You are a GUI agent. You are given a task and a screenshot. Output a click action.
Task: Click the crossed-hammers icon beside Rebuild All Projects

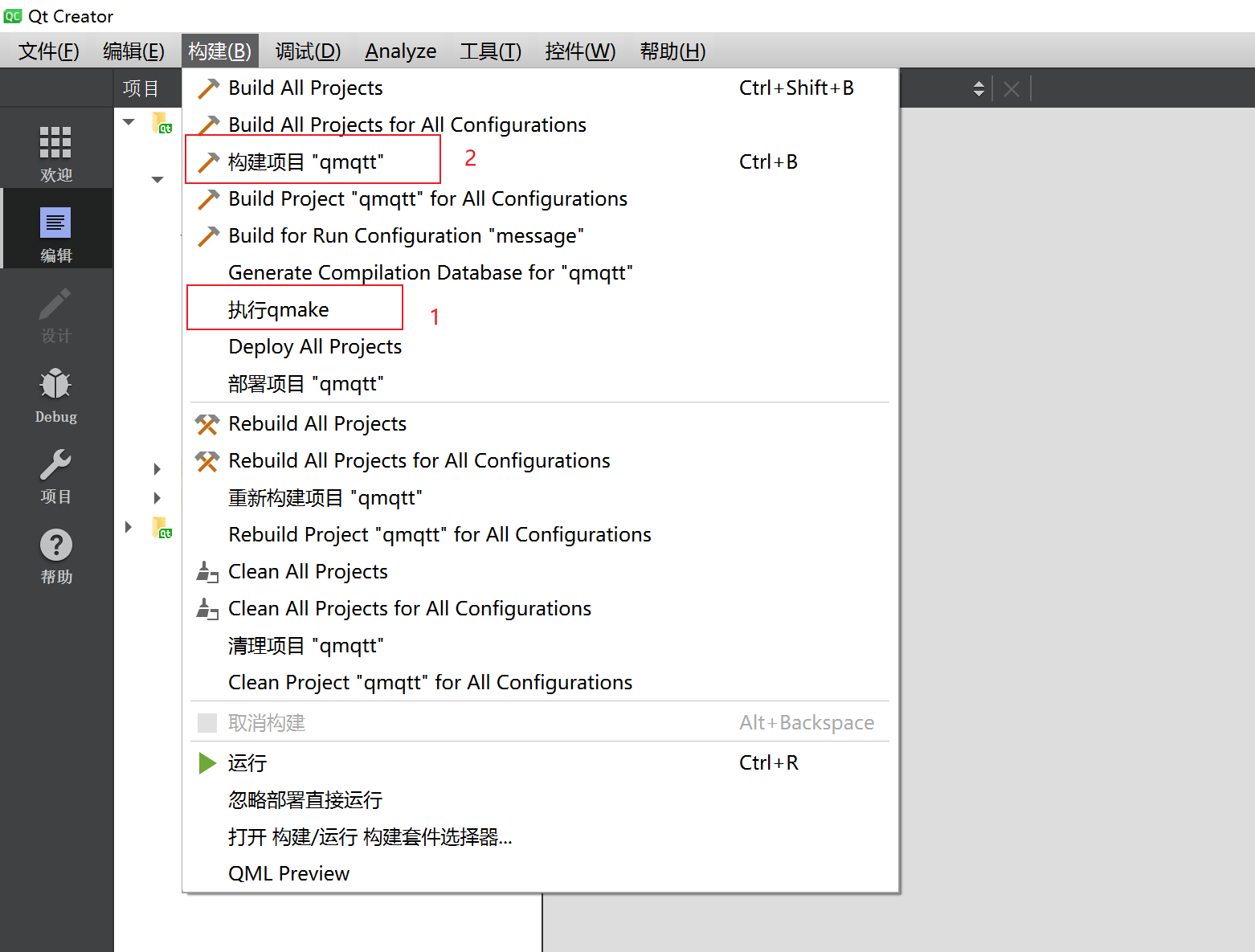(x=206, y=423)
